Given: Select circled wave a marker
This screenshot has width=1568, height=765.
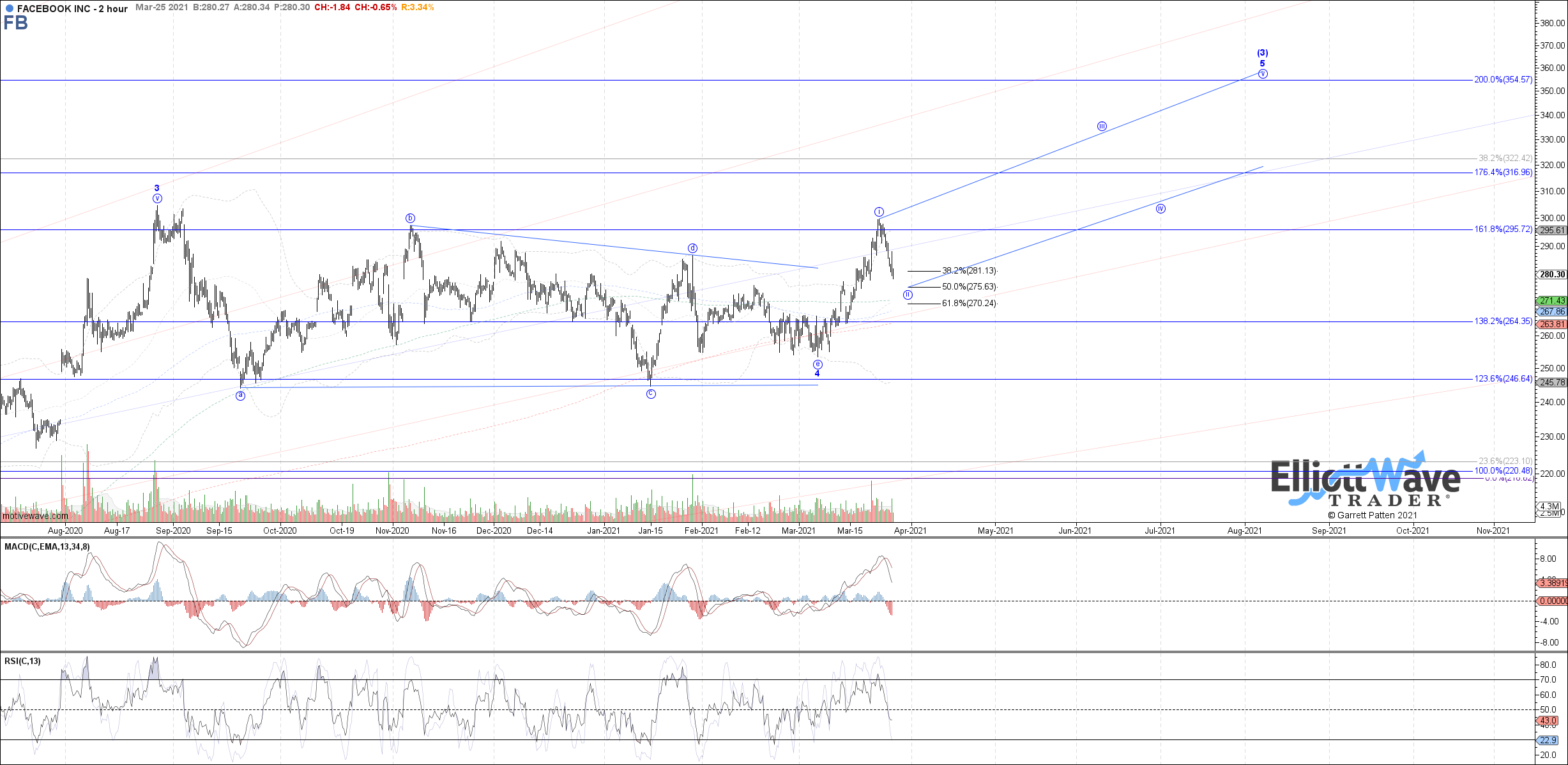Looking at the screenshot, I should point(241,396).
